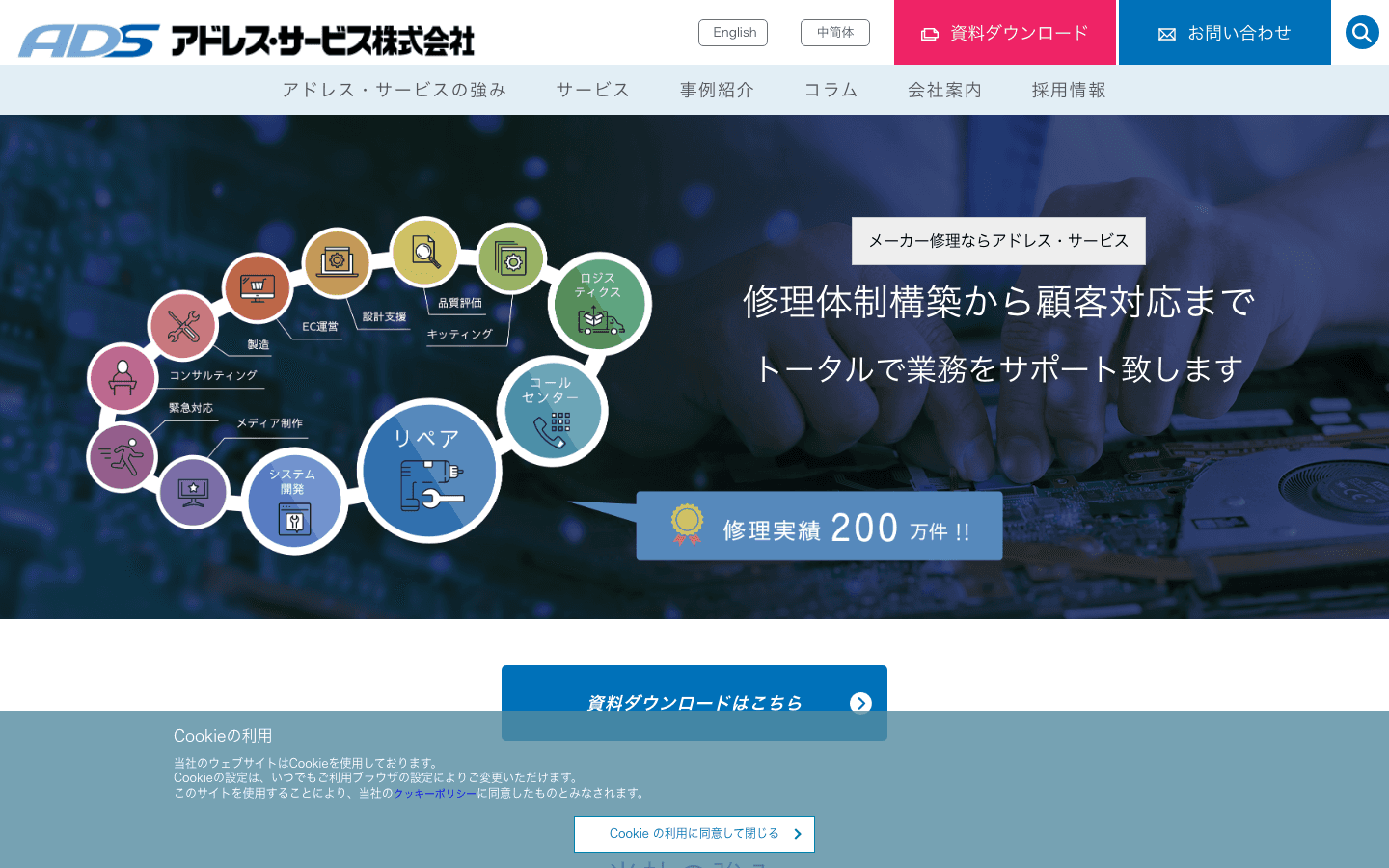Click the ADS company logo

(x=247, y=41)
